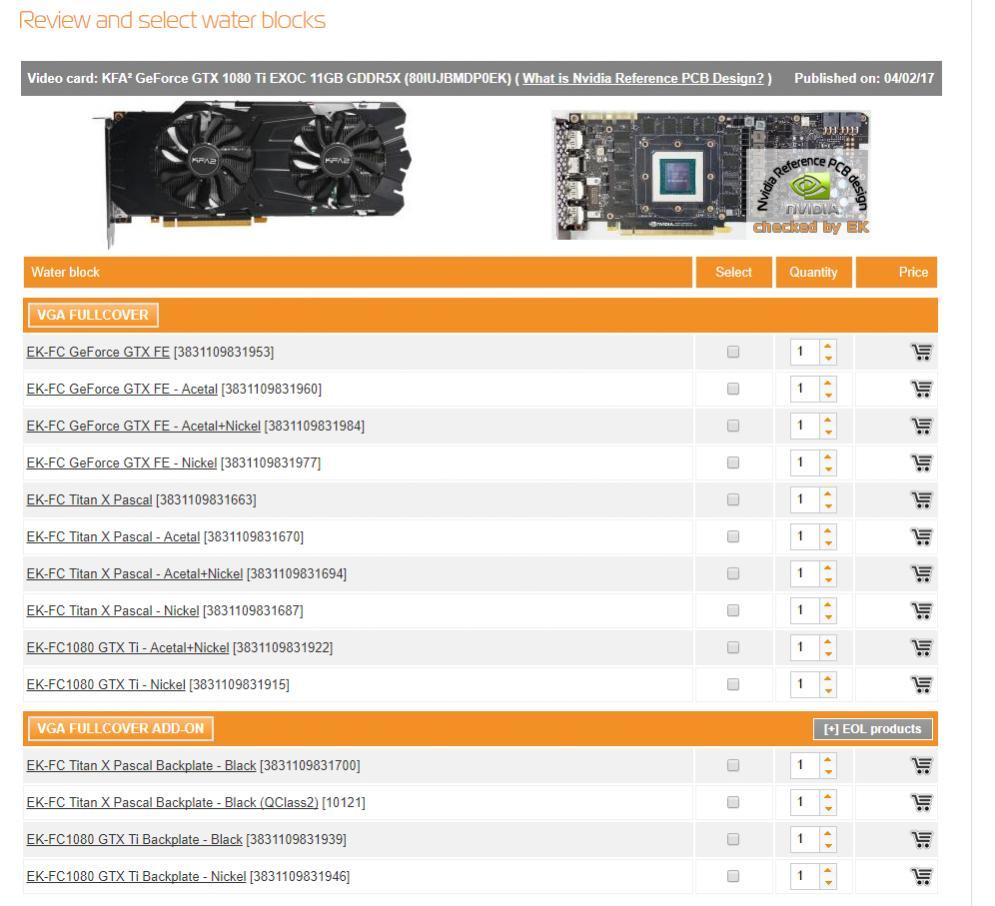Click quantity field for Titan X Pascal - Acetal [3831109831670]
The width and height of the screenshot is (995, 906).
click(805, 536)
